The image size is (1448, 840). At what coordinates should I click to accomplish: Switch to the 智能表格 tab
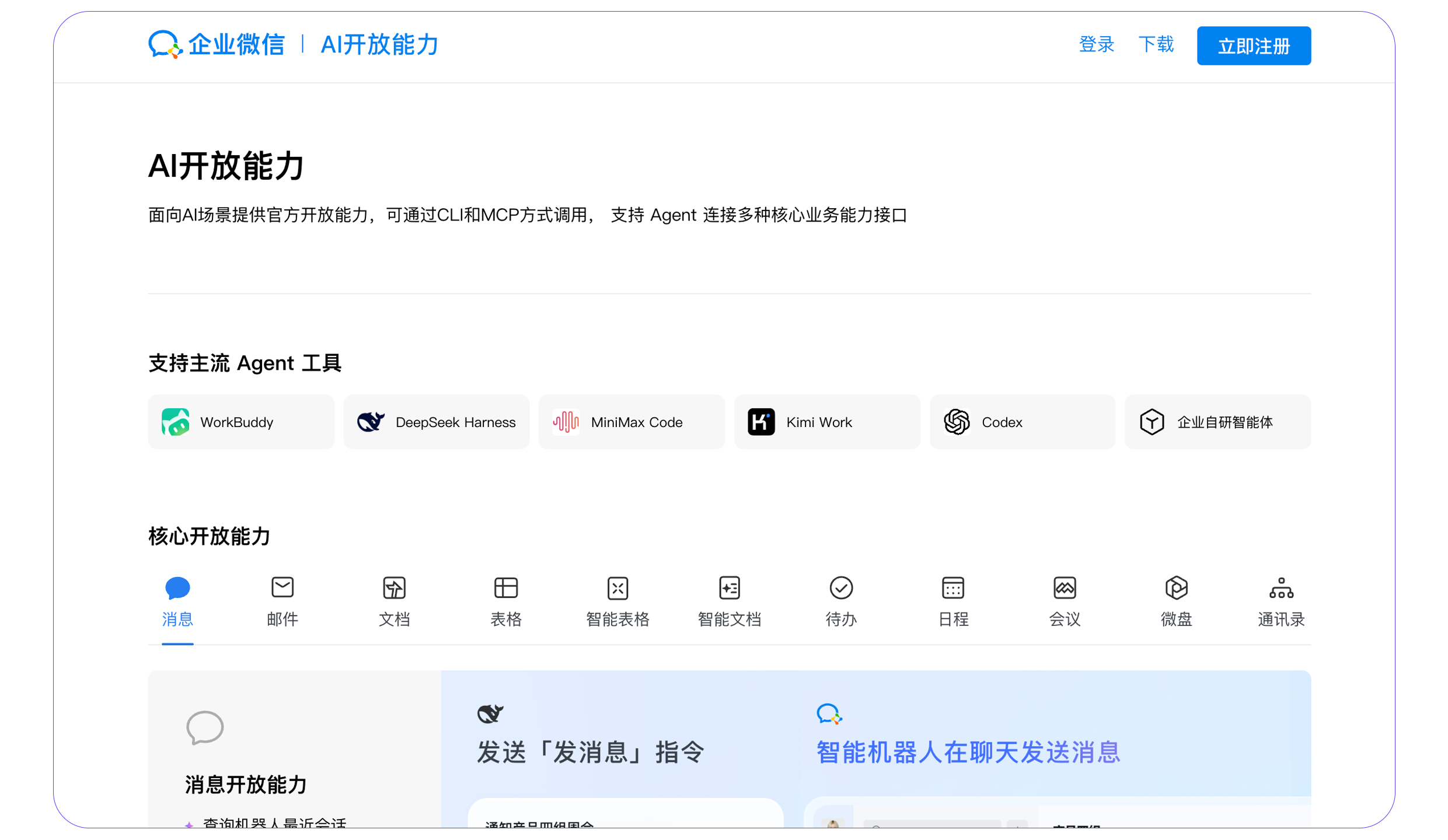point(617,618)
